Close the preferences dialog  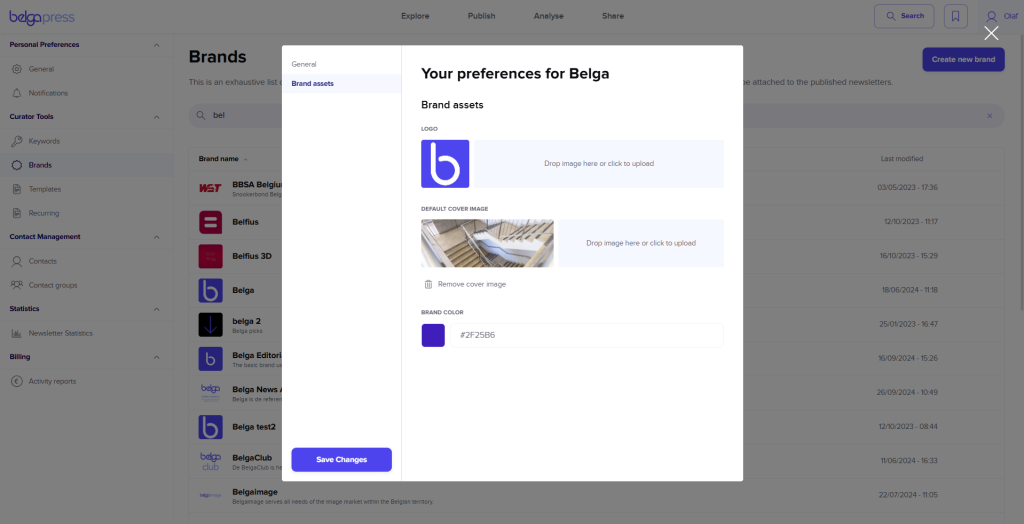coord(991,33)
